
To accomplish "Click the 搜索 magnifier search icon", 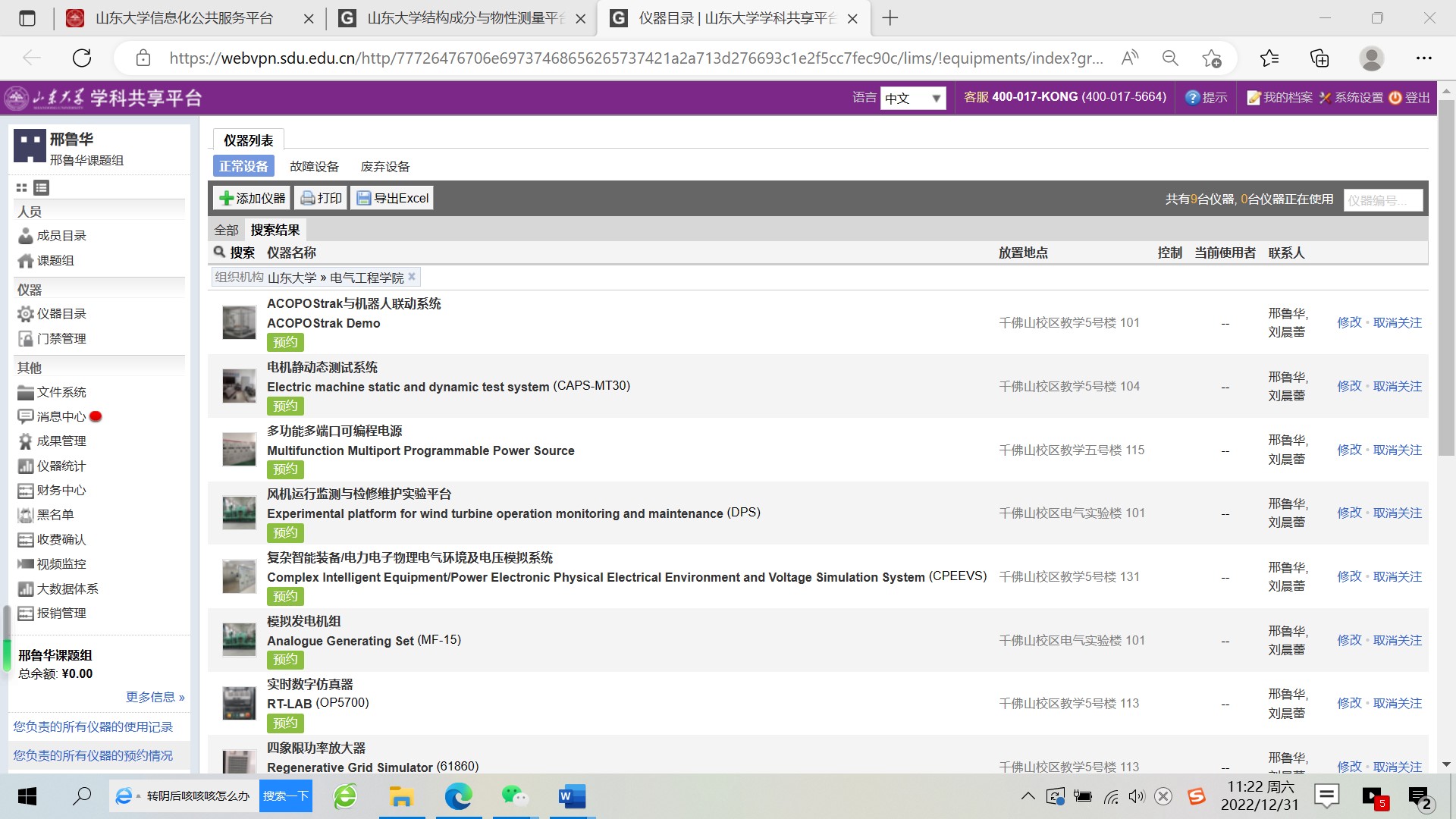I will 220,252.
